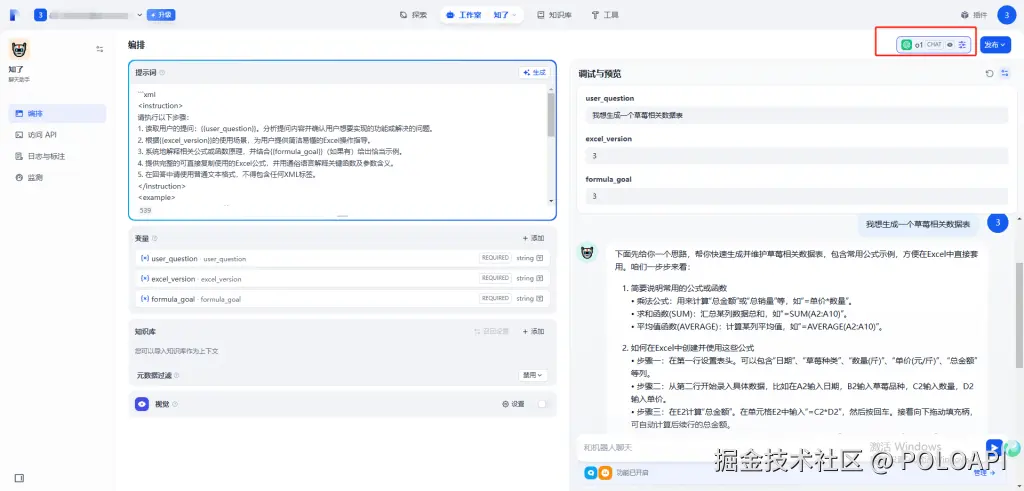Open the 插件 plugins page
Image resolution: width=1024 pixels, height=491 pixels.
974,15
